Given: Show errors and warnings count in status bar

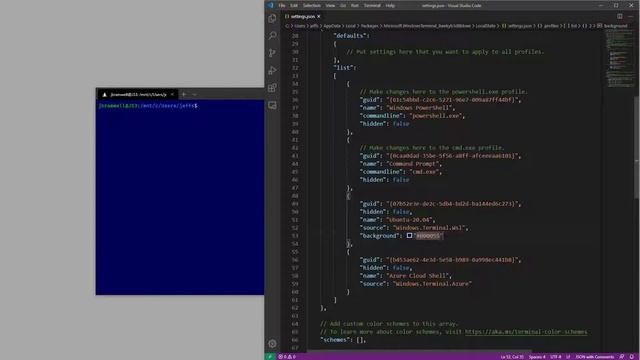Looking at the screenshot, I should (287, 357).
